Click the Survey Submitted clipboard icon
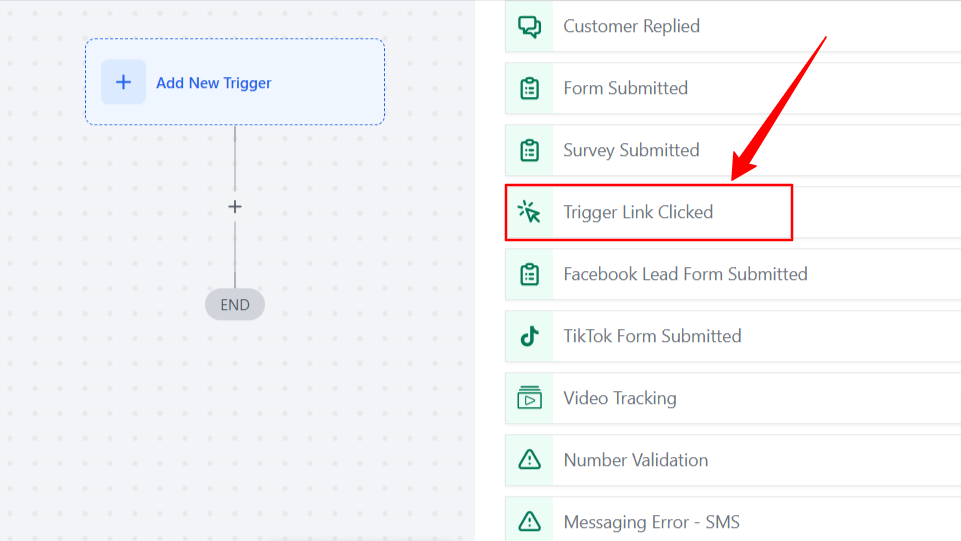The image size is (961, 541). (x=530, y=150)
